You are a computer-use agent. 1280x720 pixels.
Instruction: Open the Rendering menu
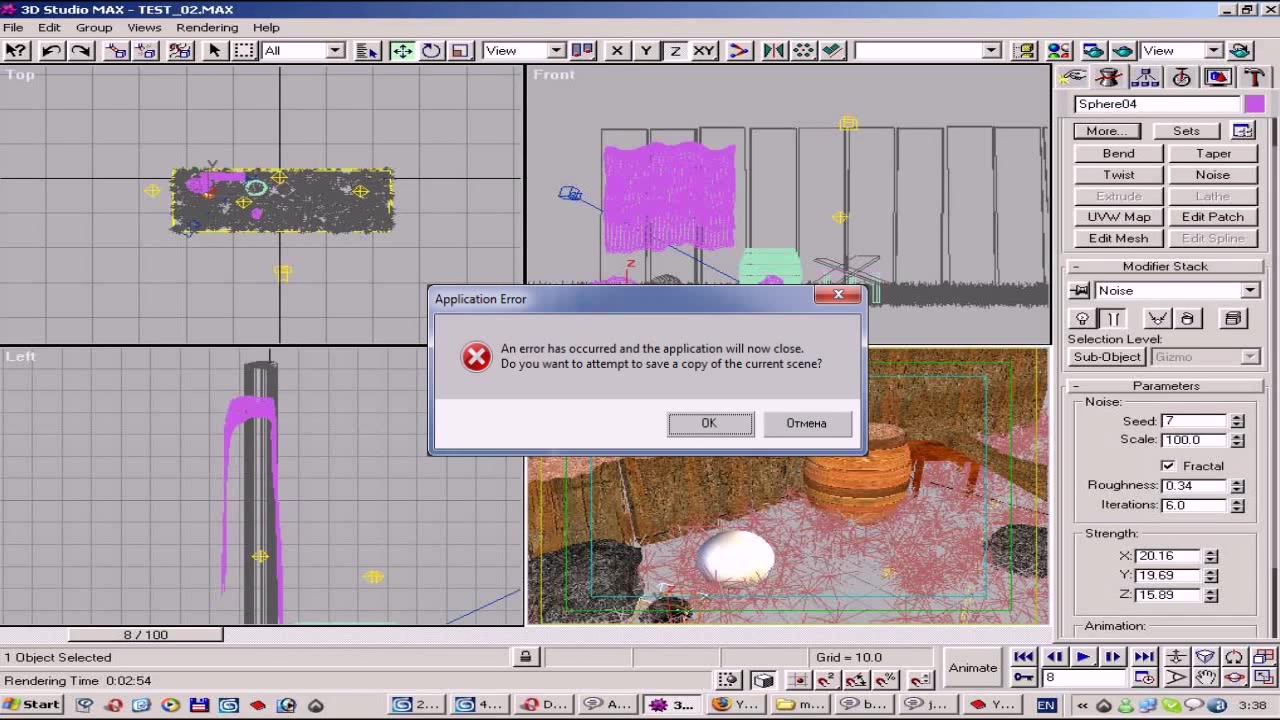(207, 27)
